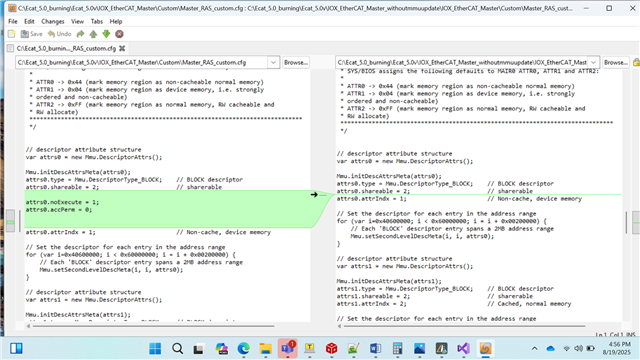Viewport: 640px width, 360px height.
Task: Go to next change with down arrow
Action: click(x=106, y=34)
